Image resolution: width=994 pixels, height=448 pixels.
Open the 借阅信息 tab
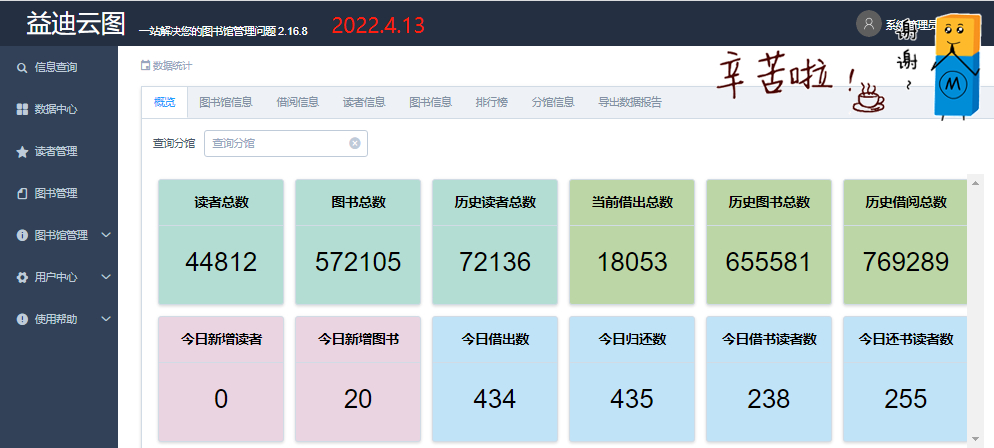pos(297,102)
